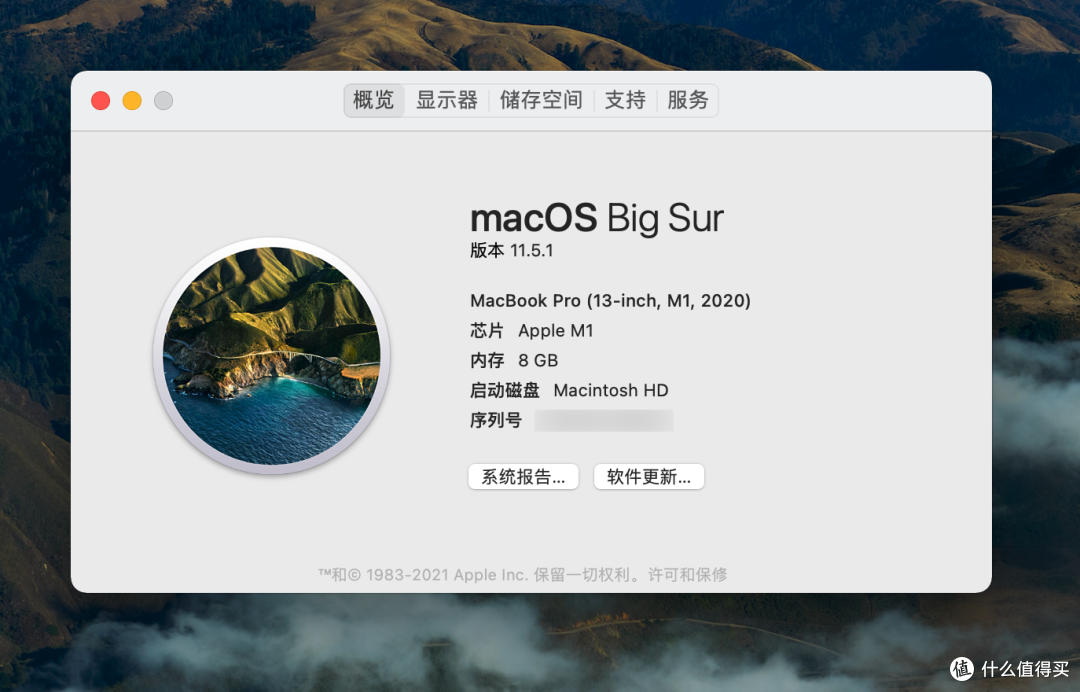Image resolution: width=1080 pixels, height=692 pixels.
Task: Click the 版本 11.5.1 version text
Action: [x=512, y=251]
